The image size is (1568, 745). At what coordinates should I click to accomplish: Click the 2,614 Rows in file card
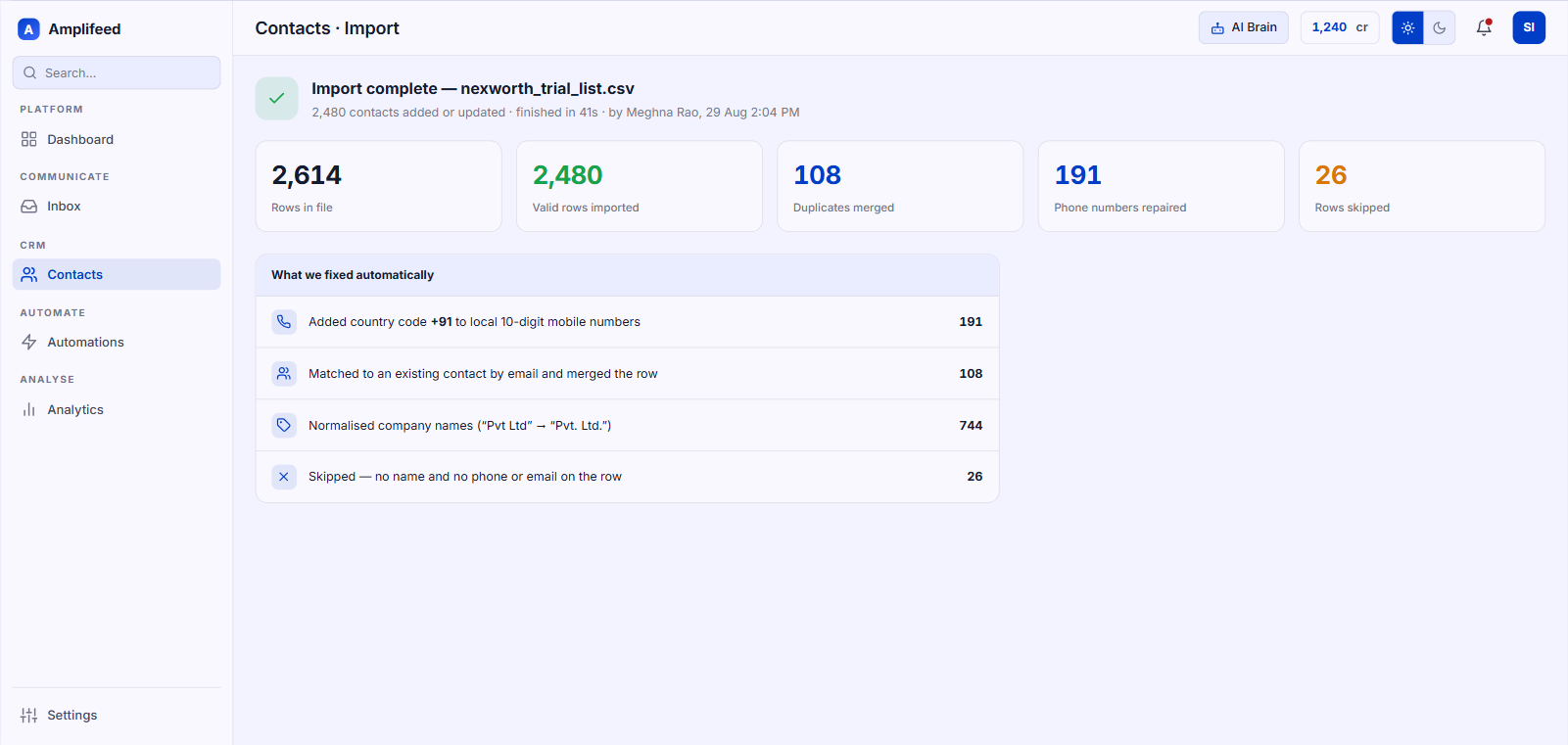378,186
